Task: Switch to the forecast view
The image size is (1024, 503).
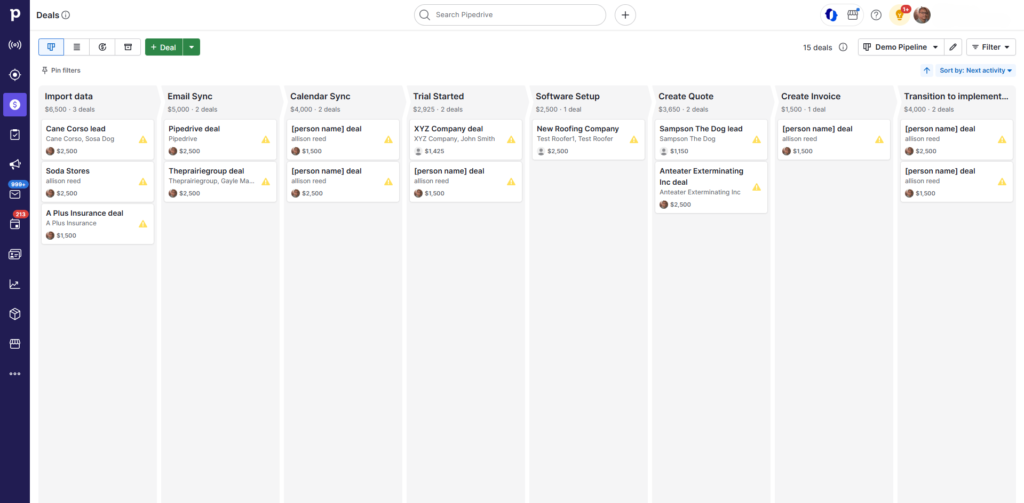Action: [102, 47]
